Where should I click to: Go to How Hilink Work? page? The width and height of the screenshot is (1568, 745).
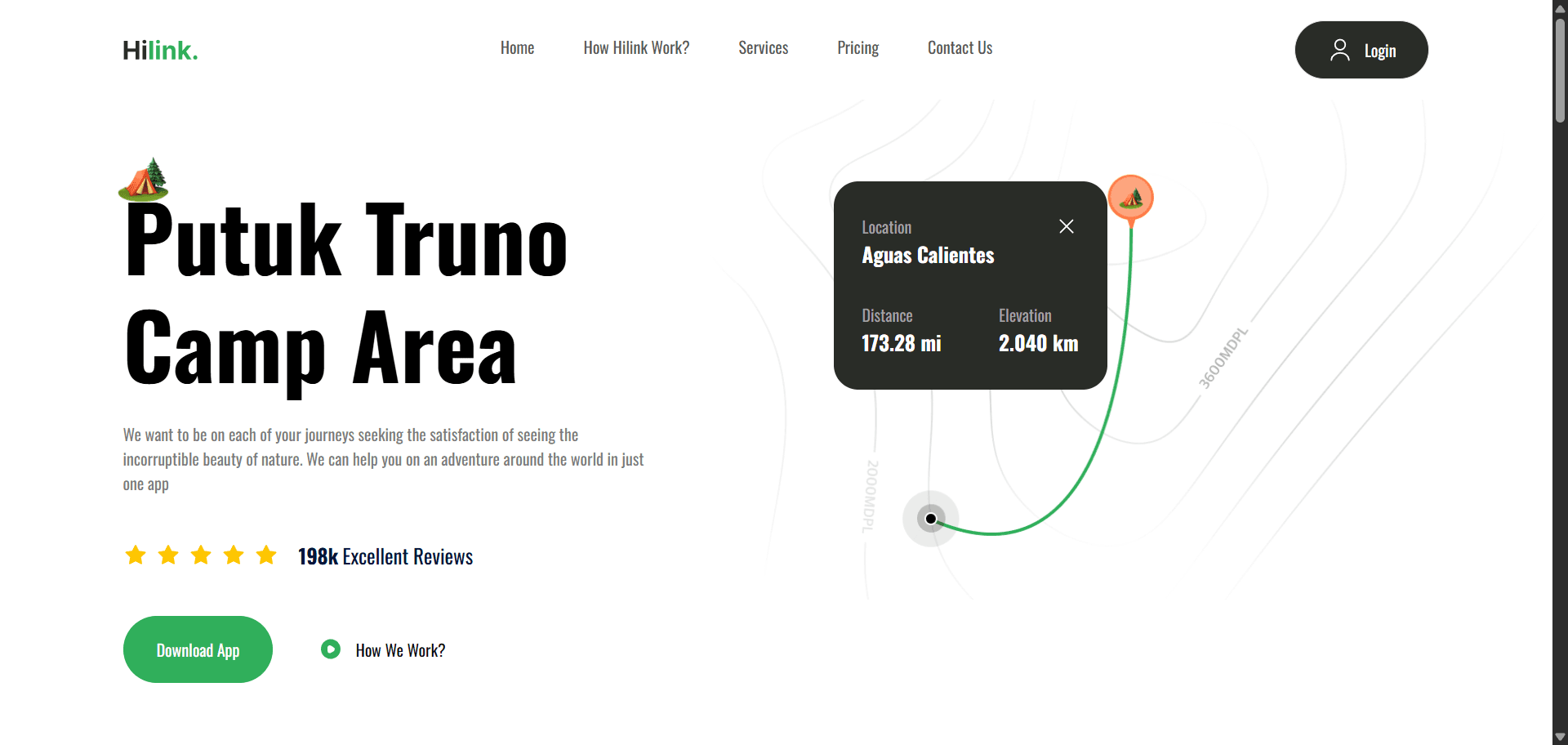point(636,48)
